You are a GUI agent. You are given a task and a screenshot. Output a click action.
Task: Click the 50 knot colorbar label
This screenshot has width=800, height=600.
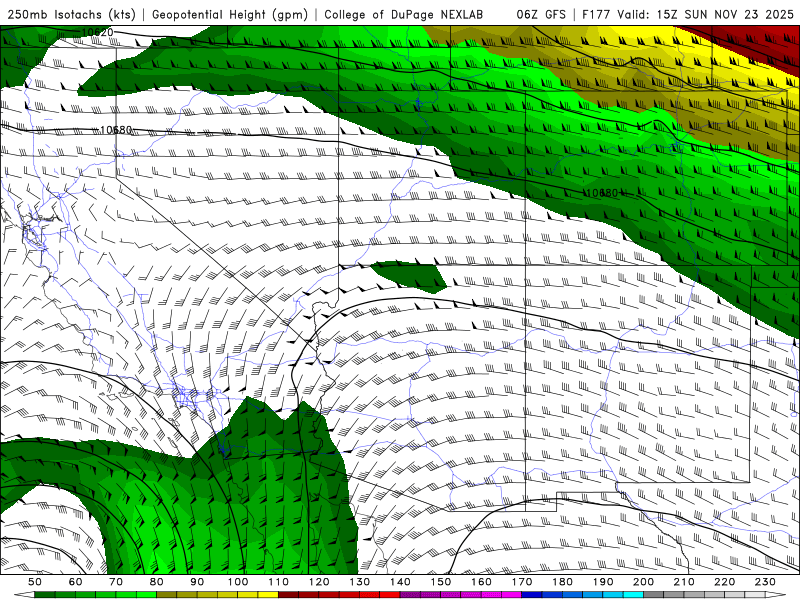click(x=35, y=582)
